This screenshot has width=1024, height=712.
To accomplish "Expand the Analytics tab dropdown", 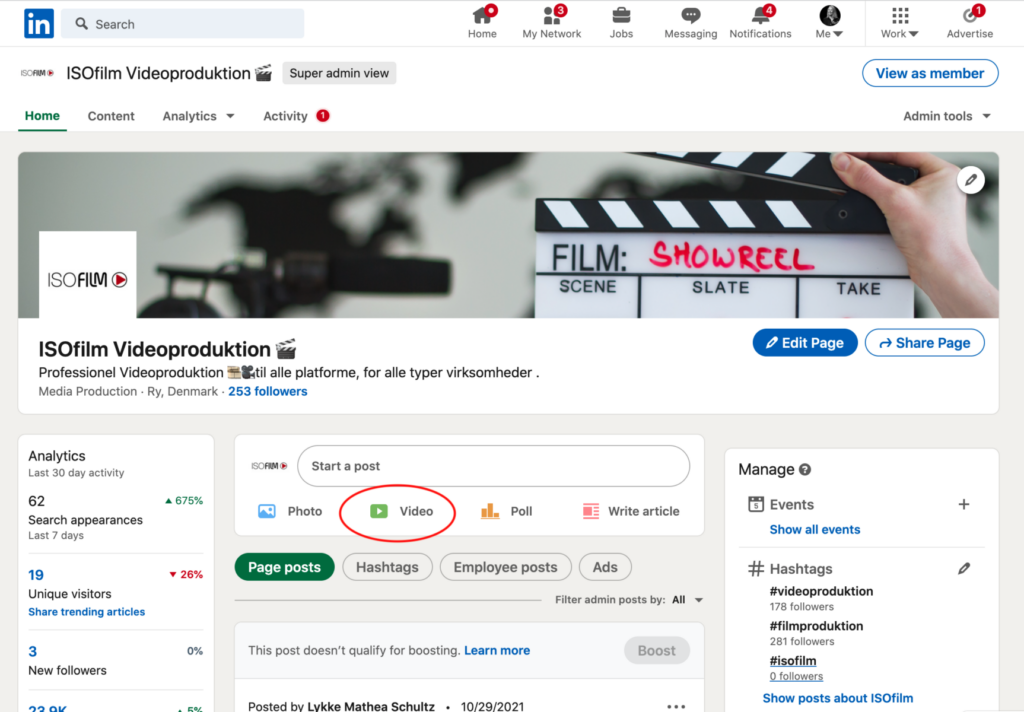I will [199, 116].
